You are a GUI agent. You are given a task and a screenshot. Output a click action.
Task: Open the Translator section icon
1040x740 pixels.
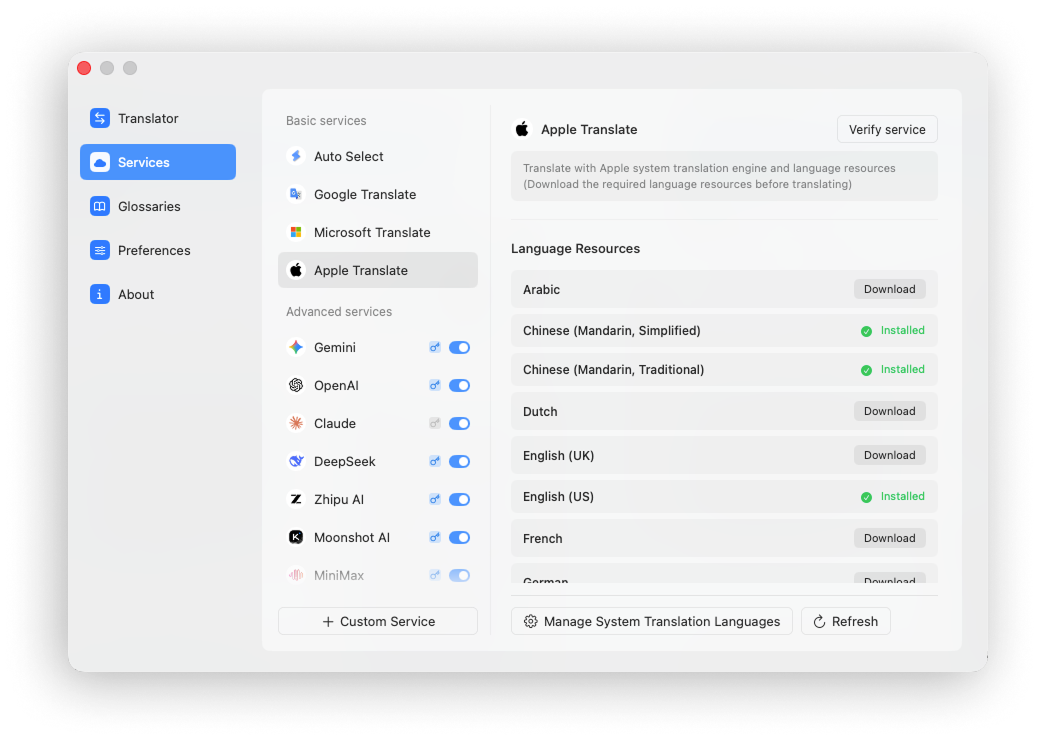[99, 118]
